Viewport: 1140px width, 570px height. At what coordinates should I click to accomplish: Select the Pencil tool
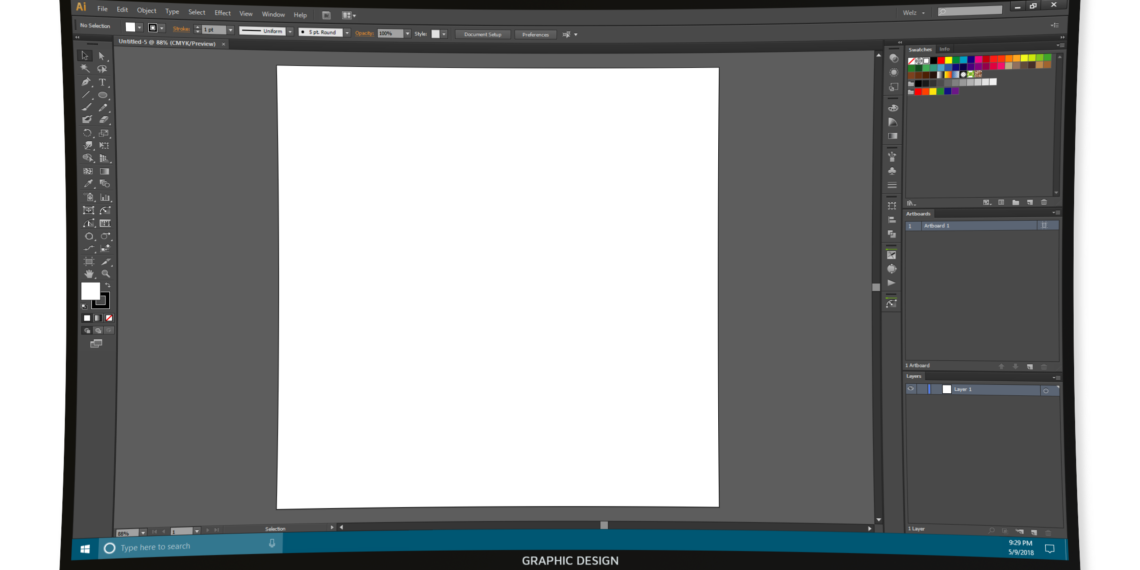(x=103, y=107)
